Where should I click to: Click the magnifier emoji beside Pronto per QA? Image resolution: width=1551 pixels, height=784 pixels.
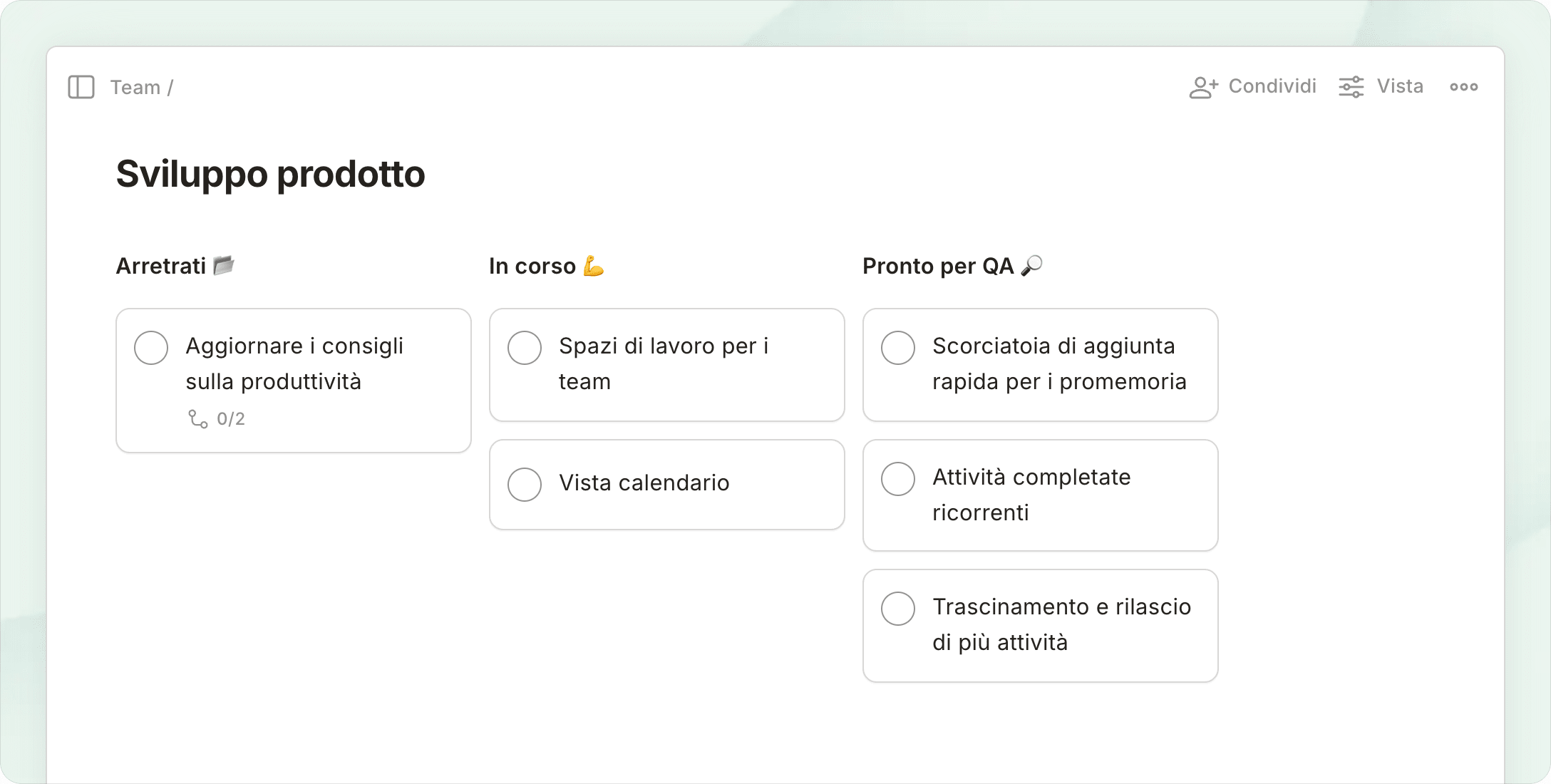click(1031, 265)
